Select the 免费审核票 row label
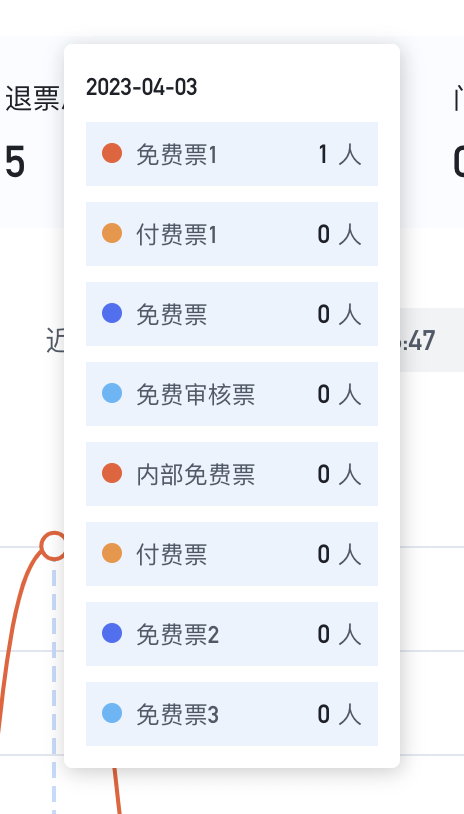 [x=196, y=395]
